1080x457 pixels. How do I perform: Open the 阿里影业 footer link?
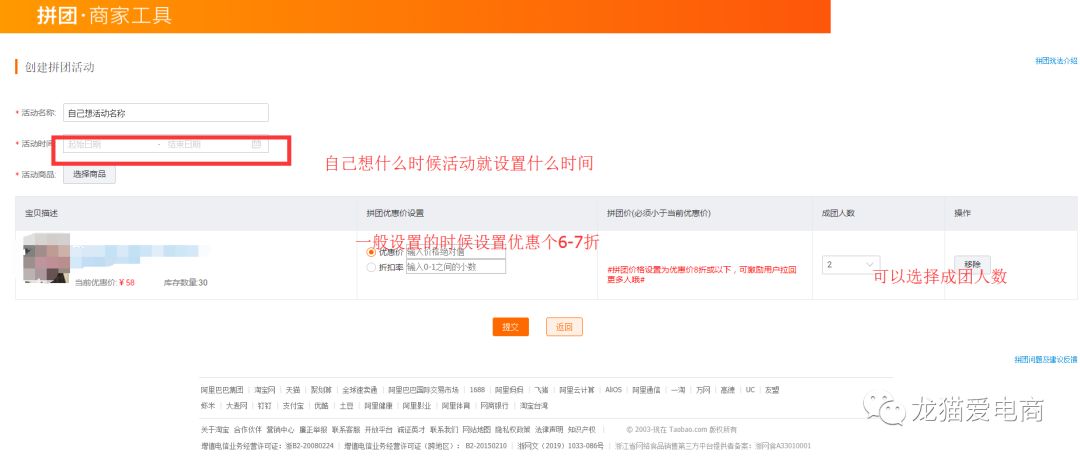click(417, 405)
